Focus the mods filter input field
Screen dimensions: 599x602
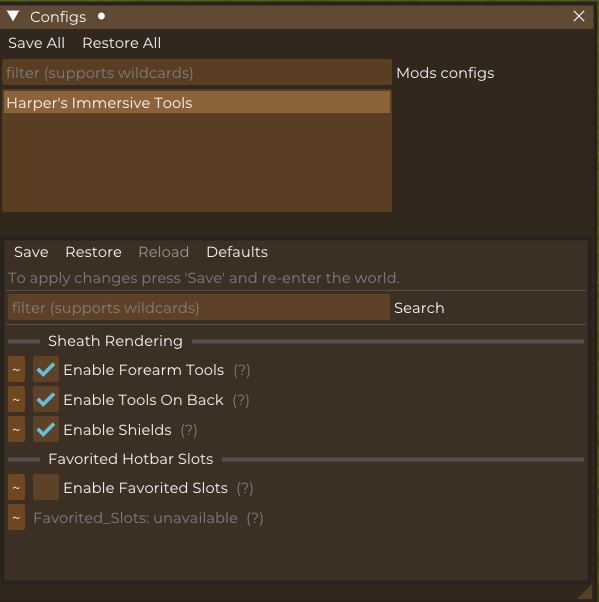pyautogui.click(x=197, y=73)
